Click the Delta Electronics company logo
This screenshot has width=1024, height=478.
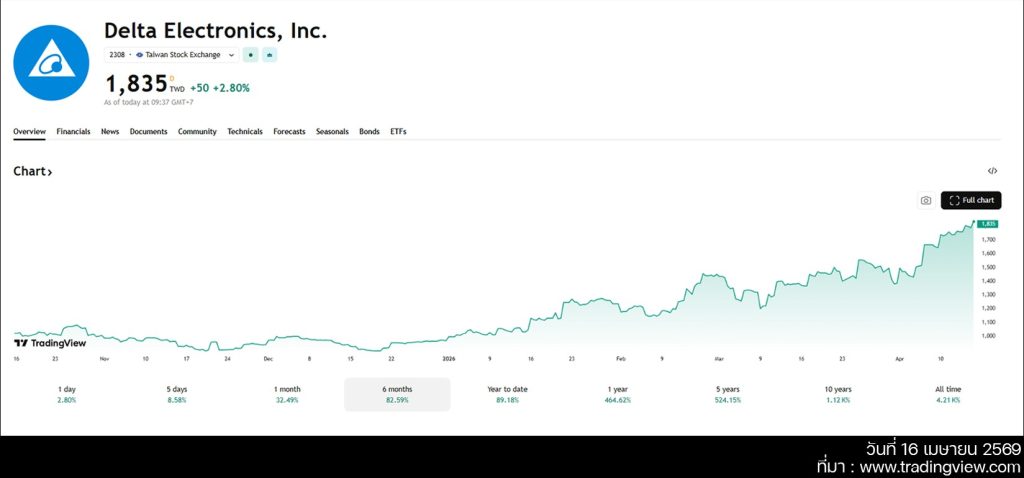51,63
